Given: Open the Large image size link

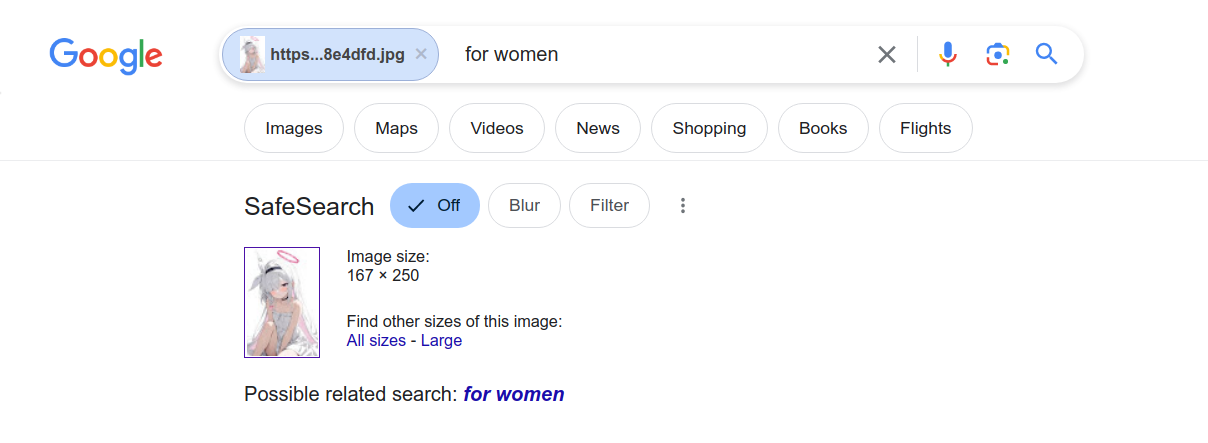Looking at the screenshot, I should tap(441, 341).
